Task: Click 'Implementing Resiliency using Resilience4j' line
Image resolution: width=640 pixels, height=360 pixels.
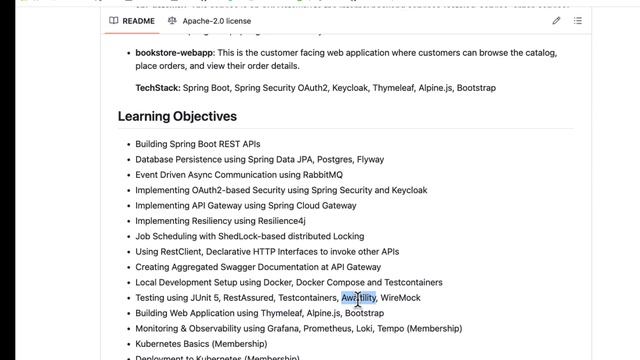Action: 220,221
